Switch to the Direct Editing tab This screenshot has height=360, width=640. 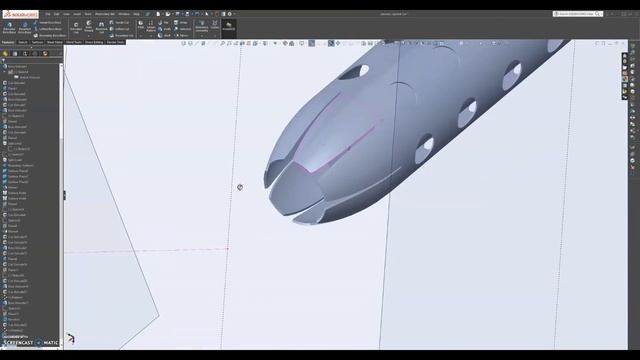94,42
